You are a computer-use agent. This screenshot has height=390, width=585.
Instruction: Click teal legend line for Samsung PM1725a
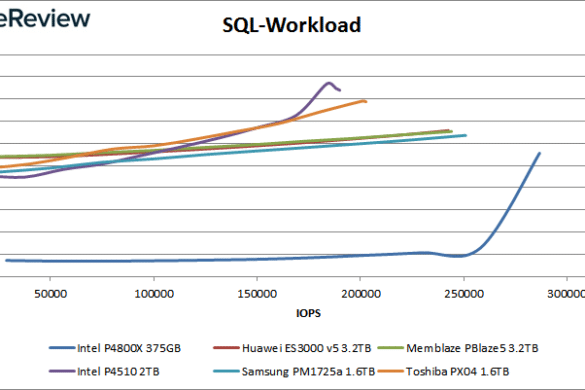coord(226,371)
